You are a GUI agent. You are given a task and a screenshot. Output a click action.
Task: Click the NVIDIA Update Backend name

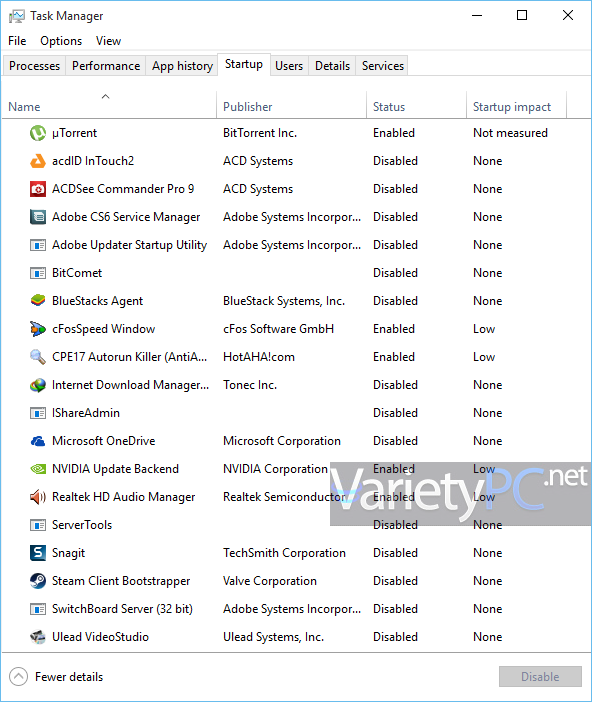pos(115,469)
